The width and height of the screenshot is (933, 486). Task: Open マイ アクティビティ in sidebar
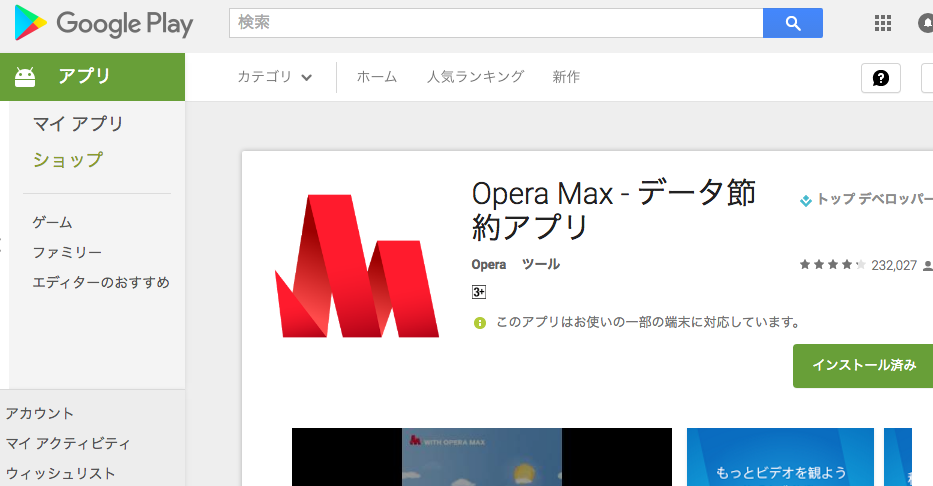[x=68, y=443]
